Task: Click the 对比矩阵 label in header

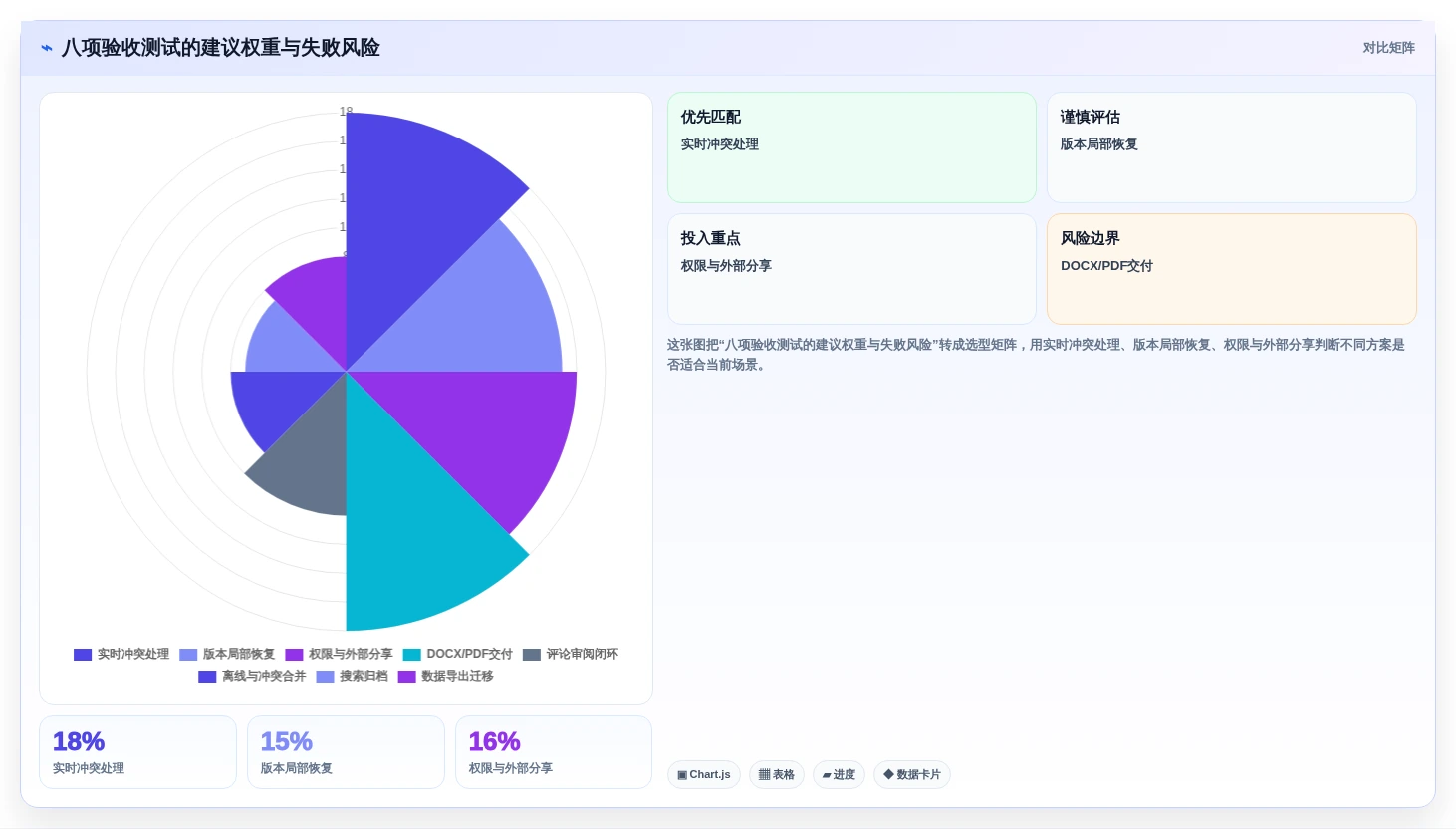Action: (x=1388, y=48)
